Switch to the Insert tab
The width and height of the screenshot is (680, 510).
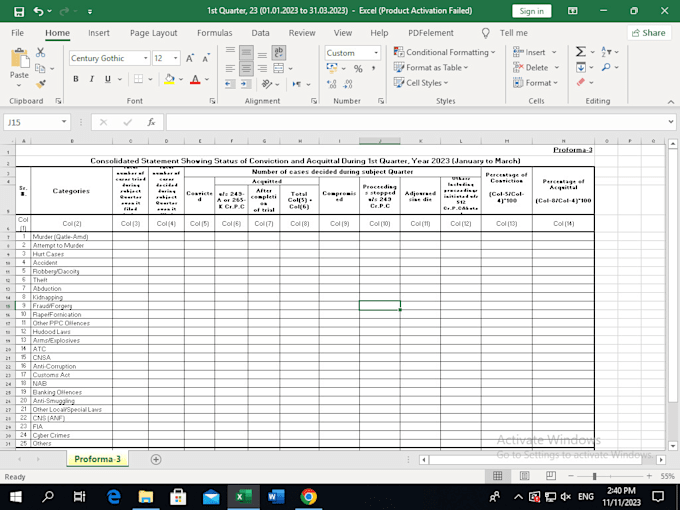(99, 33)
